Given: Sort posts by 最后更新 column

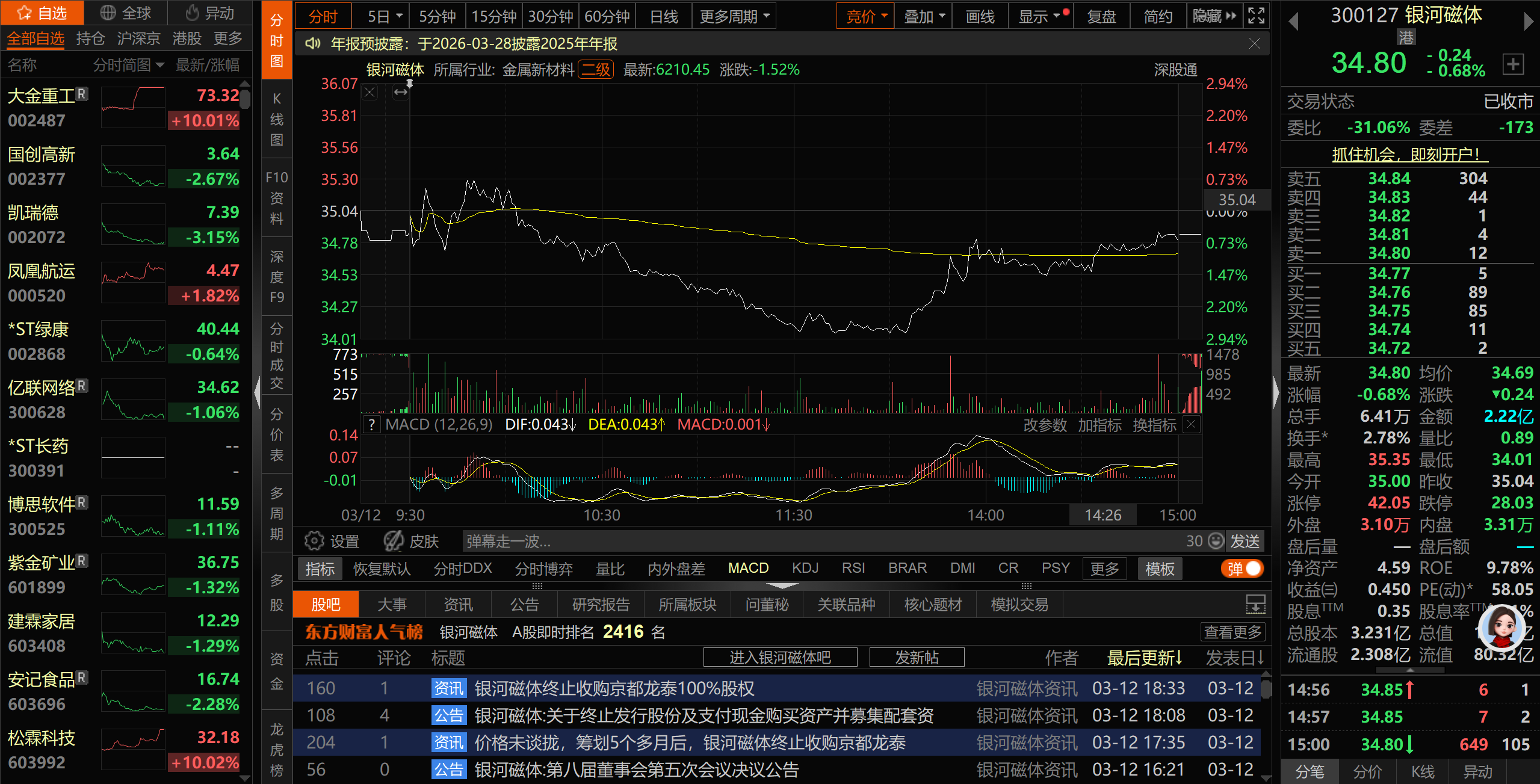Looking at the screenshot, I should tap(1144, 658).
